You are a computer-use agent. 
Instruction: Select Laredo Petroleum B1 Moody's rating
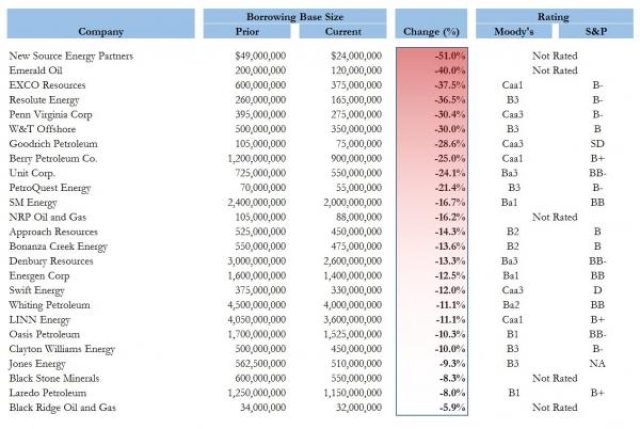pyautogui.click(x=514, y=393)
